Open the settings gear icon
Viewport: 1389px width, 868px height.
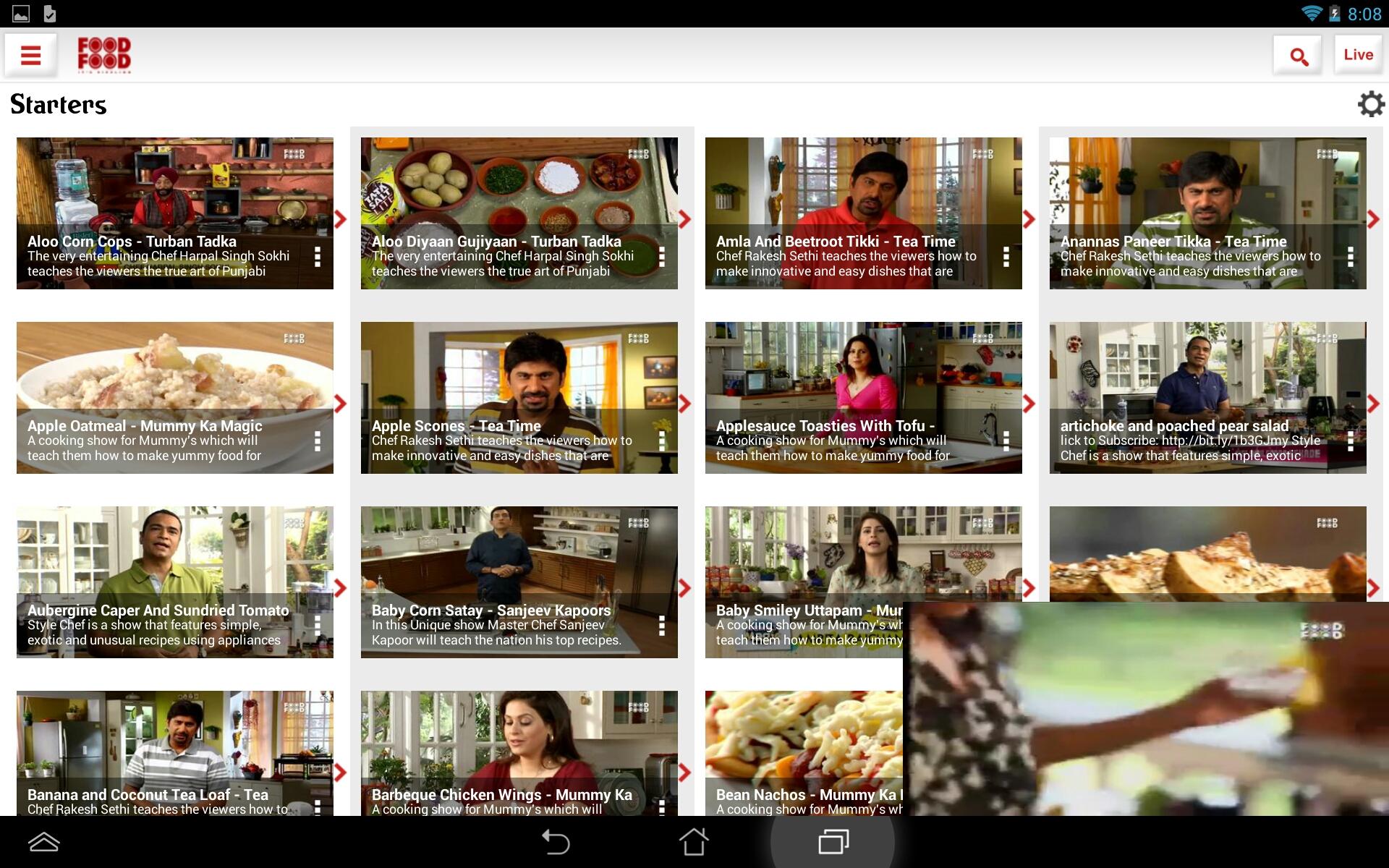click(x=1370, y=104)
